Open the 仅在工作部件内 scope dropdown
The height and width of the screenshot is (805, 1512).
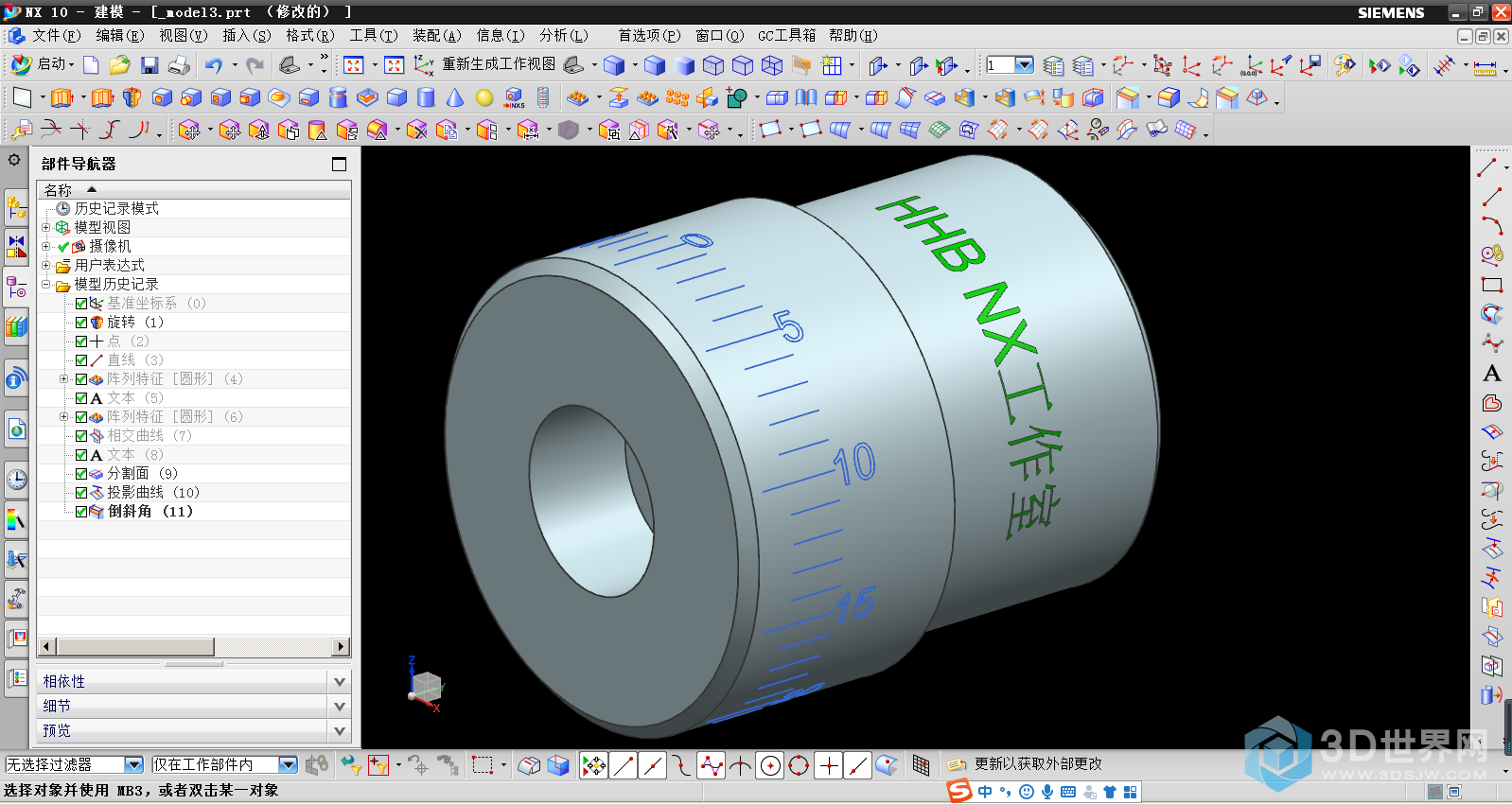(x=289, y=764)
